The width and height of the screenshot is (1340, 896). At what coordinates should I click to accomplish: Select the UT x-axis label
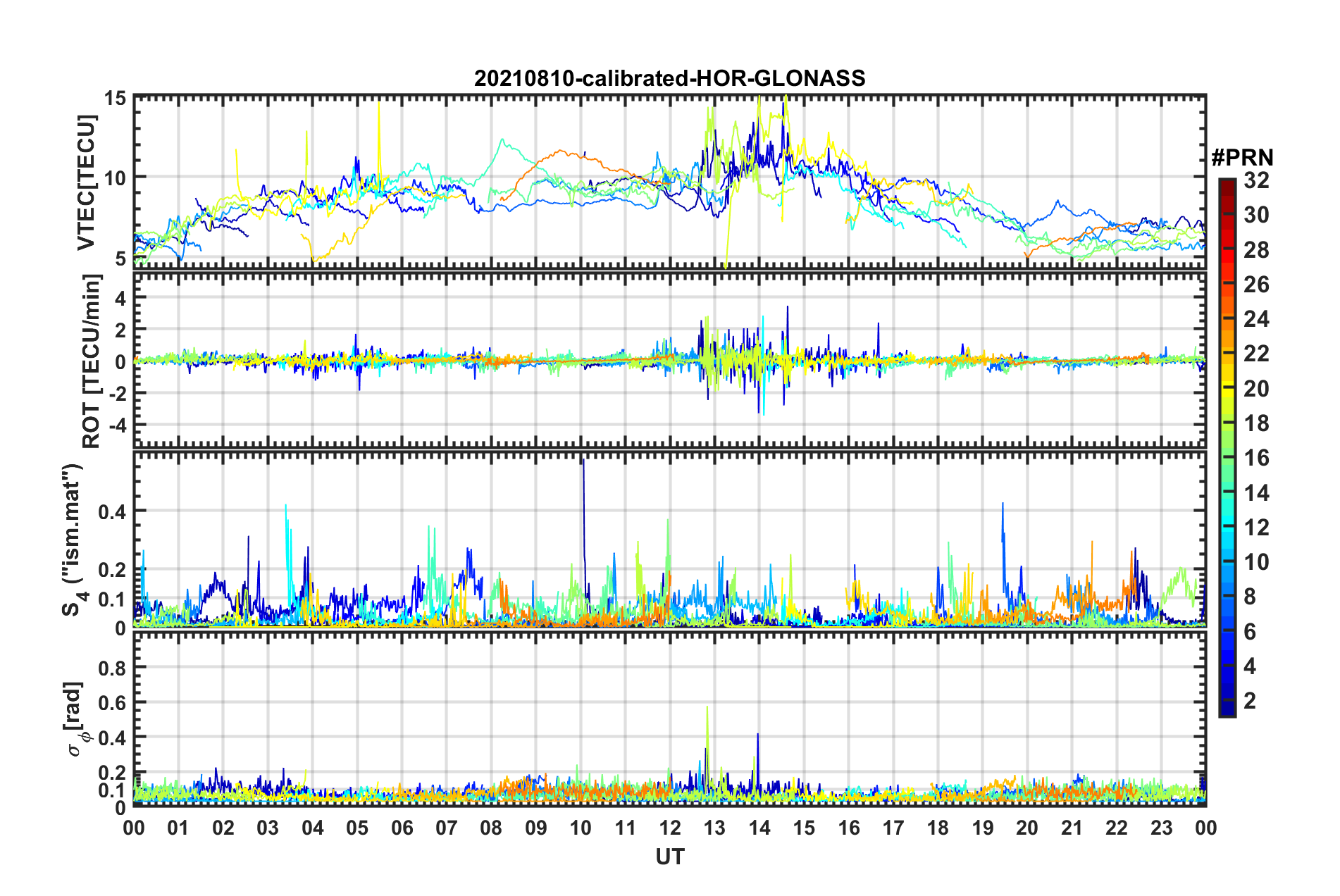(670, 857)
